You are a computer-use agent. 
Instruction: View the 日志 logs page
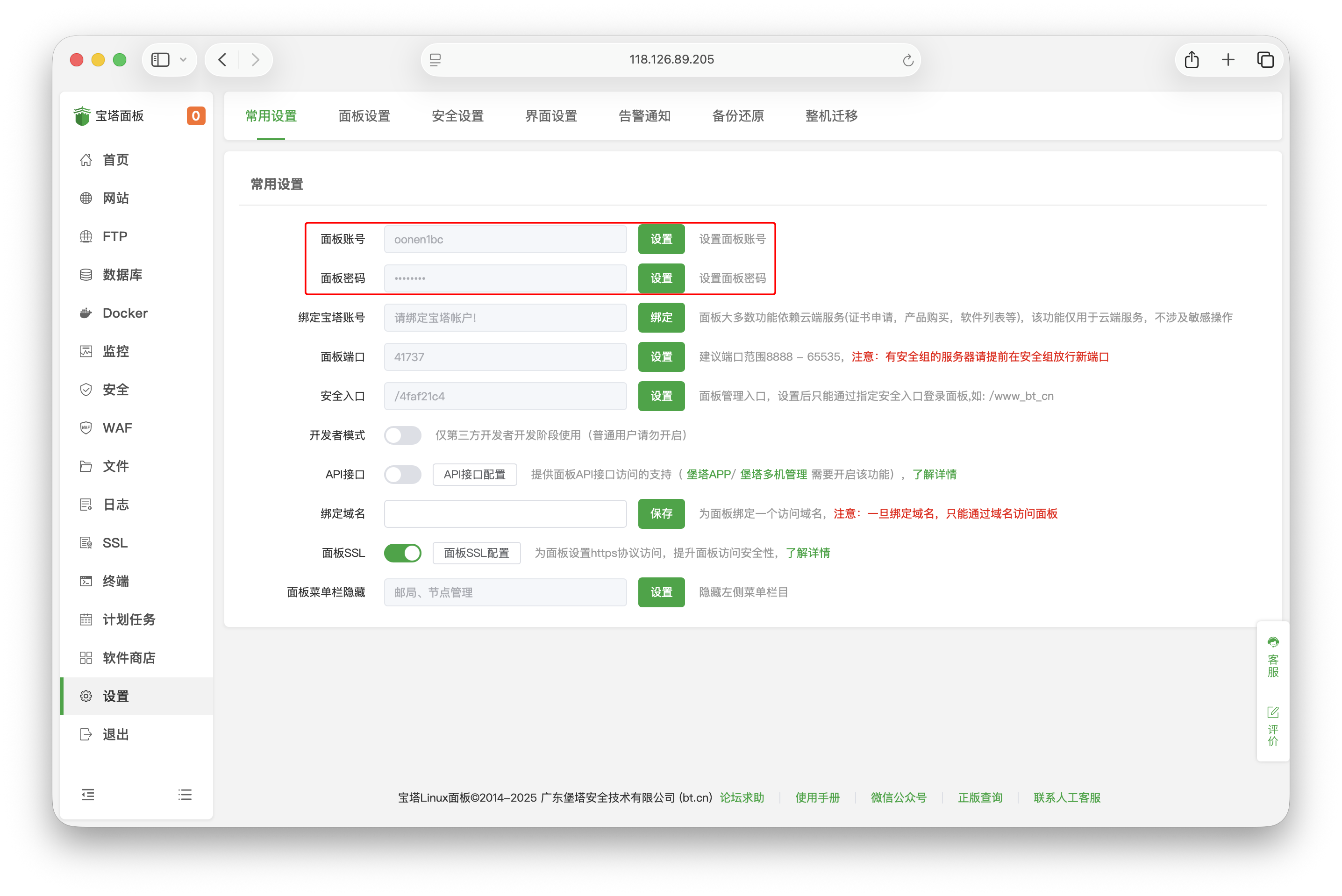(115, 504)
